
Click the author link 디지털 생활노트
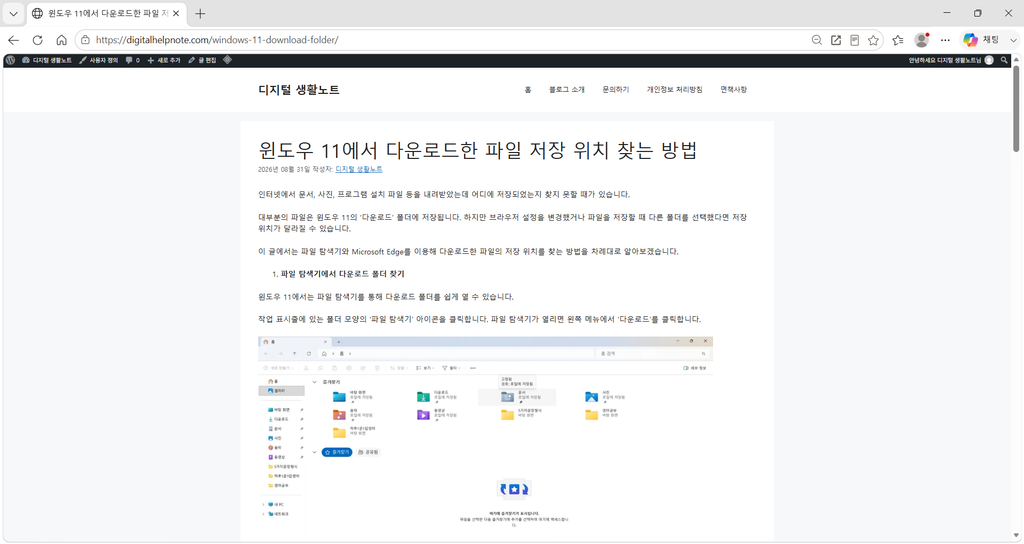coord(359,169)
